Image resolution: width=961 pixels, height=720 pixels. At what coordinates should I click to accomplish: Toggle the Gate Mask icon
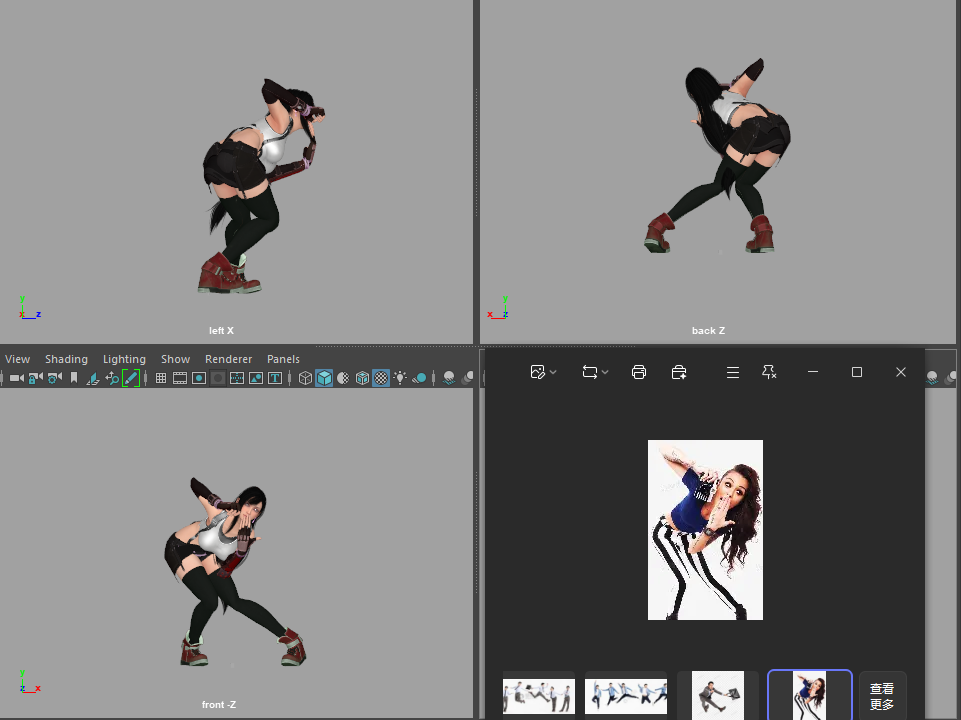(x=218, y=378)
